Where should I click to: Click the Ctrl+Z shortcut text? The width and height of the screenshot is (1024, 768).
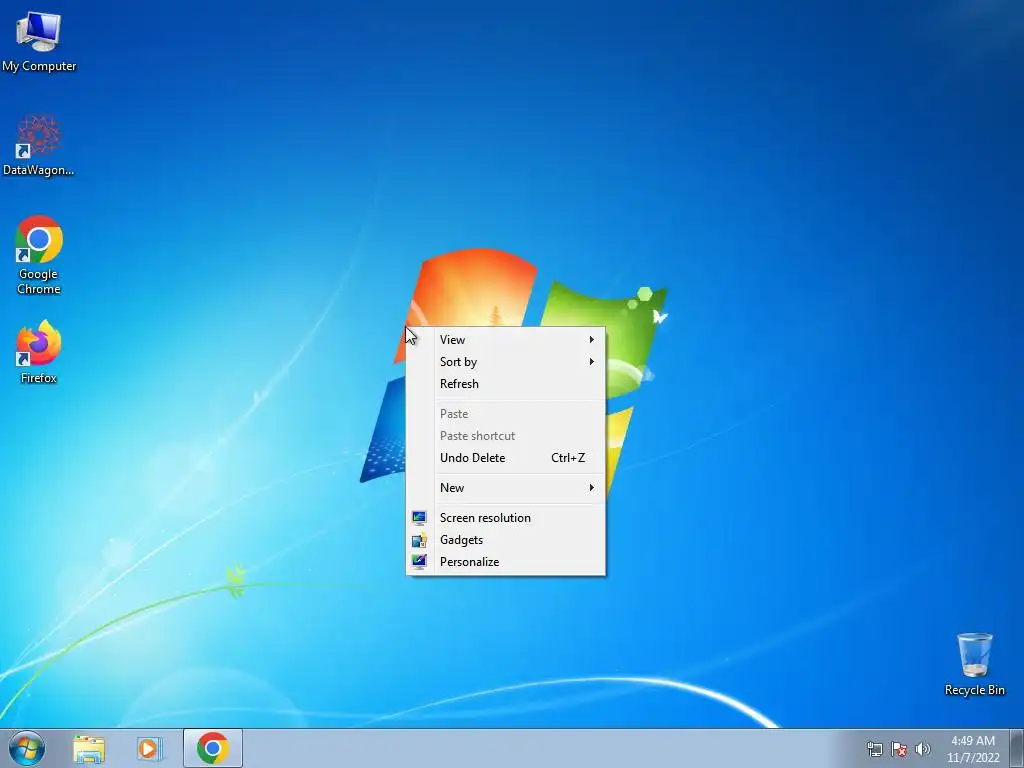(568, 458)
